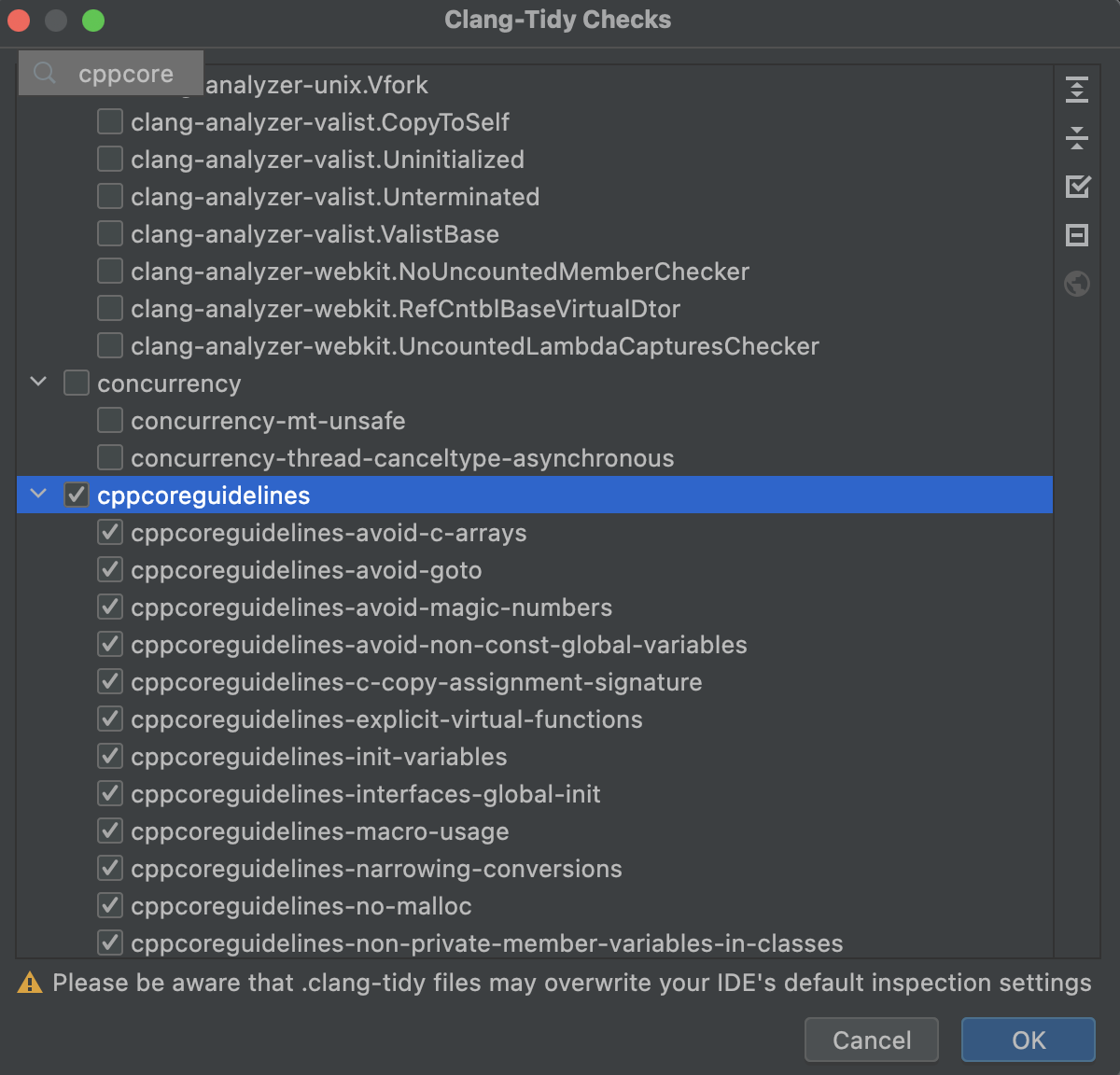Tick webkit.UncountedLambdaCapturesChecker checkbox
This screenshot has height=1075, width=1120.
(x=110, y=345)
